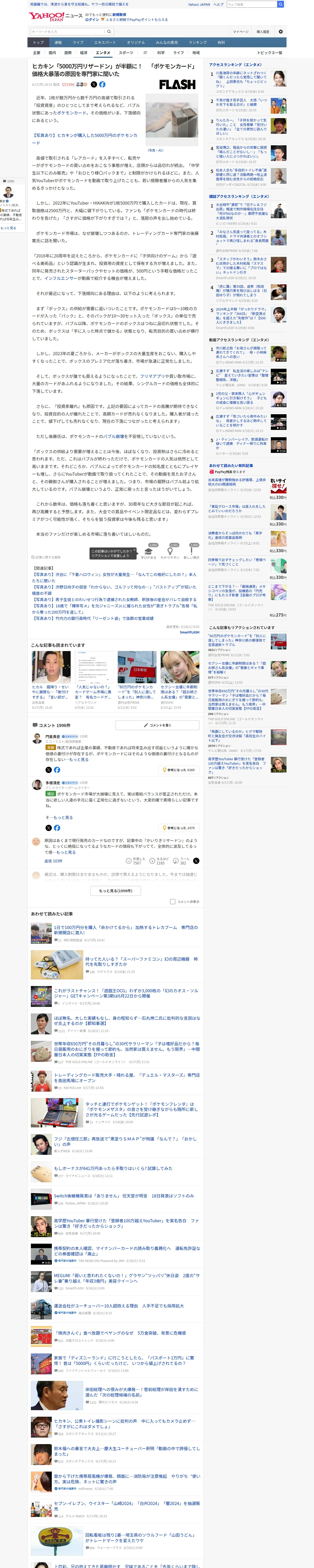Click the 学びがある reaction icon
The width and height of the screenshot is (314, 1568).
[149, 551]
